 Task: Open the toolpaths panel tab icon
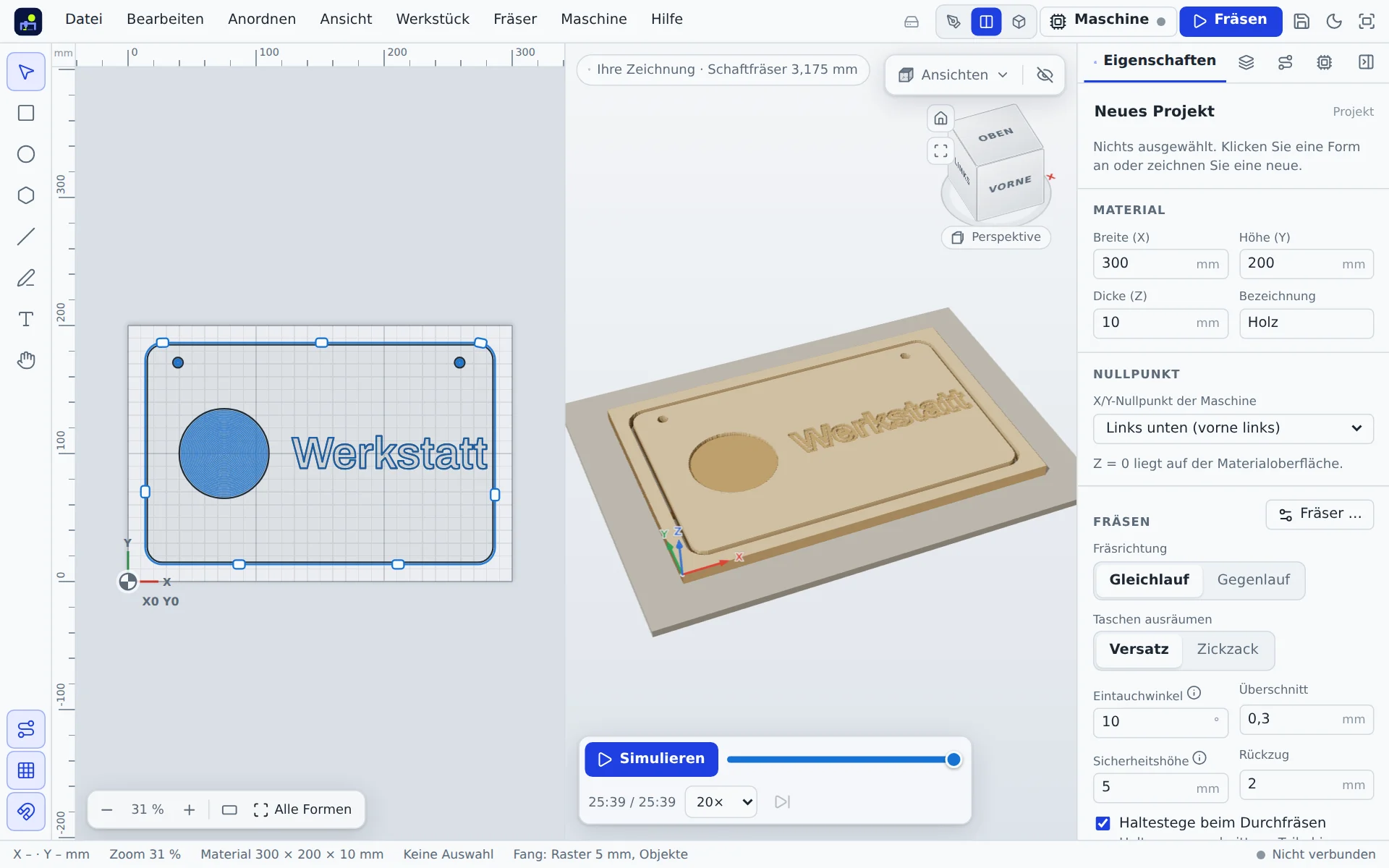coord(1285,62)
